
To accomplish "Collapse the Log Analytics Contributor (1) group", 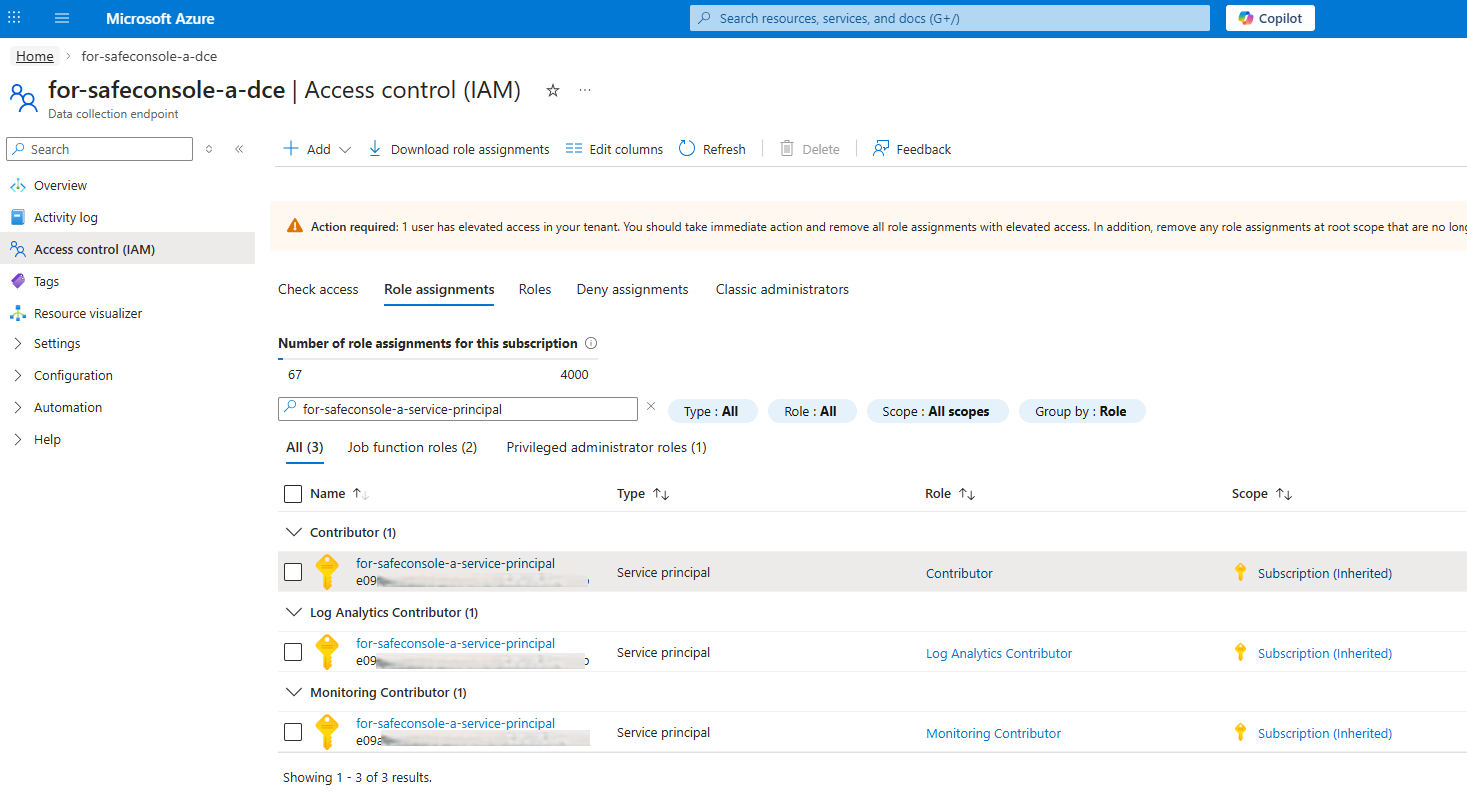I will [293, 612].
